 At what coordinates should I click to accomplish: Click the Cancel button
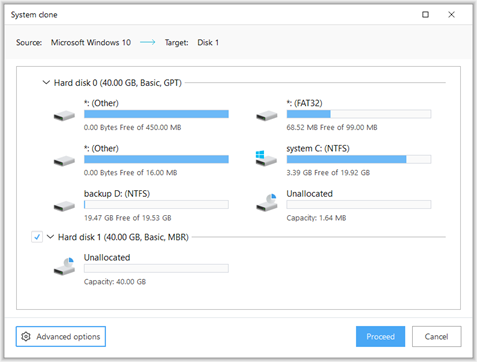coord(437,337)
